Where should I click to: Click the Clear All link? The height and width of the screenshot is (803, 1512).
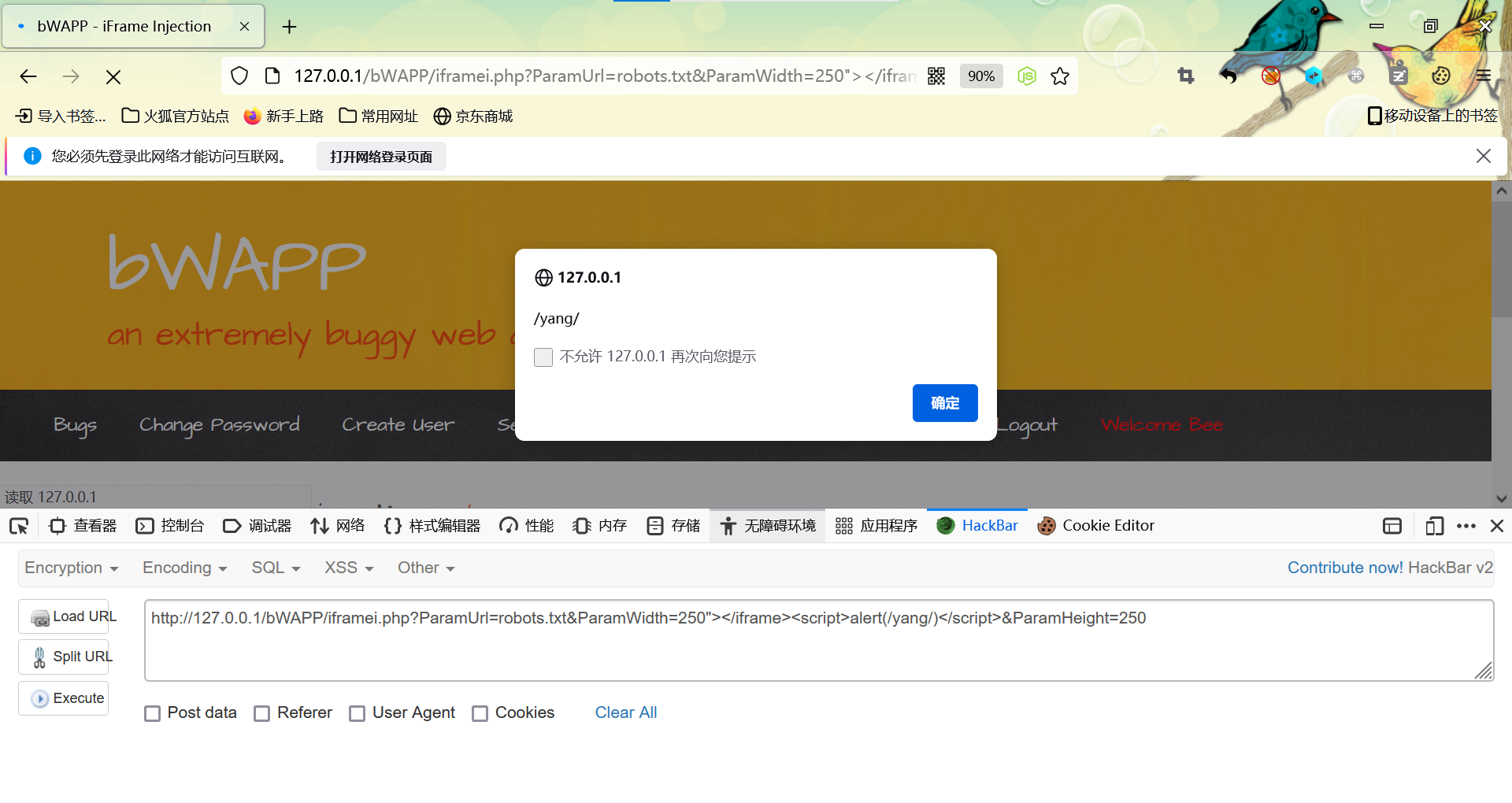point(626,712)
